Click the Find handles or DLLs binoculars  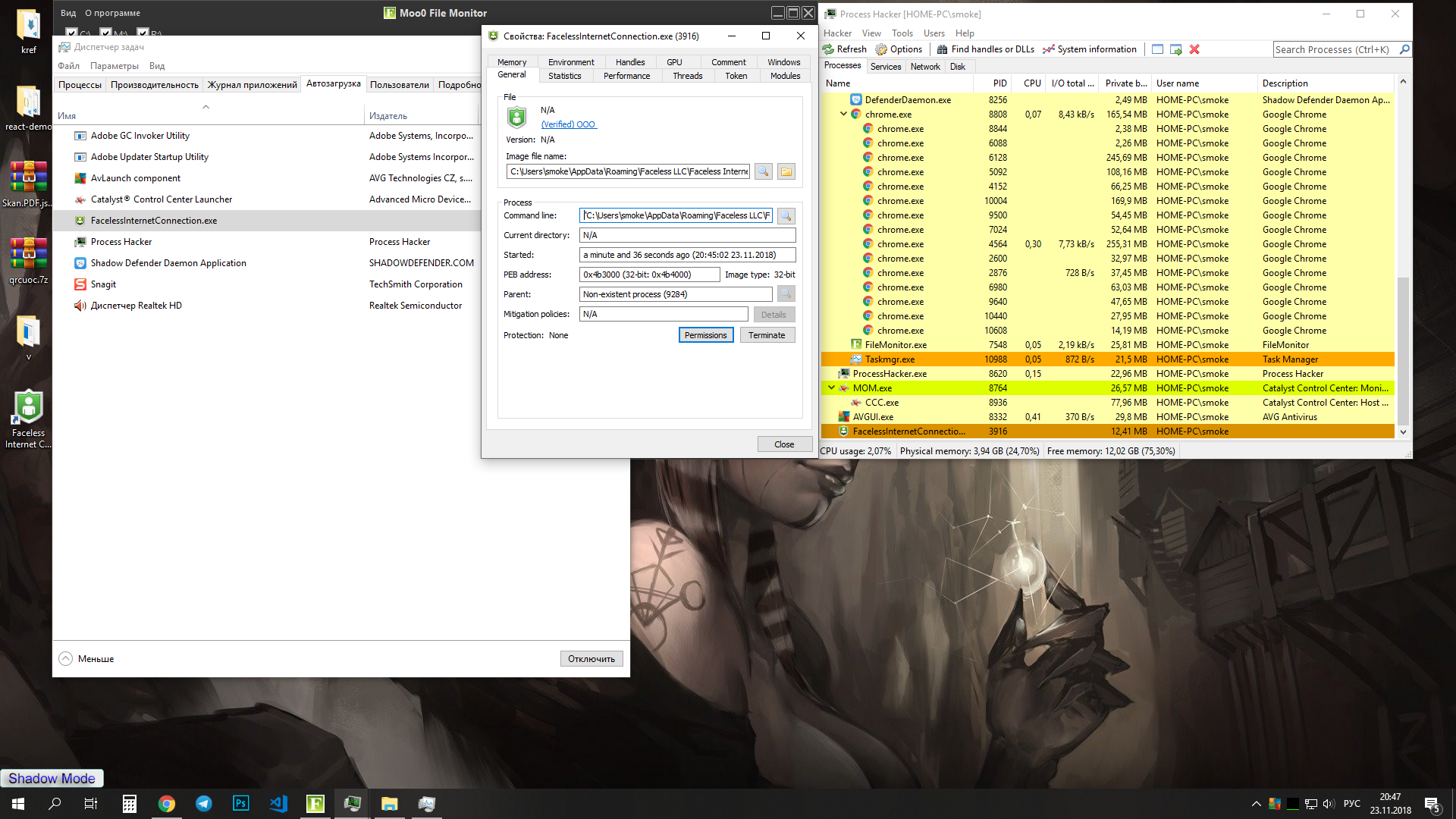click(x=942, y=49)
